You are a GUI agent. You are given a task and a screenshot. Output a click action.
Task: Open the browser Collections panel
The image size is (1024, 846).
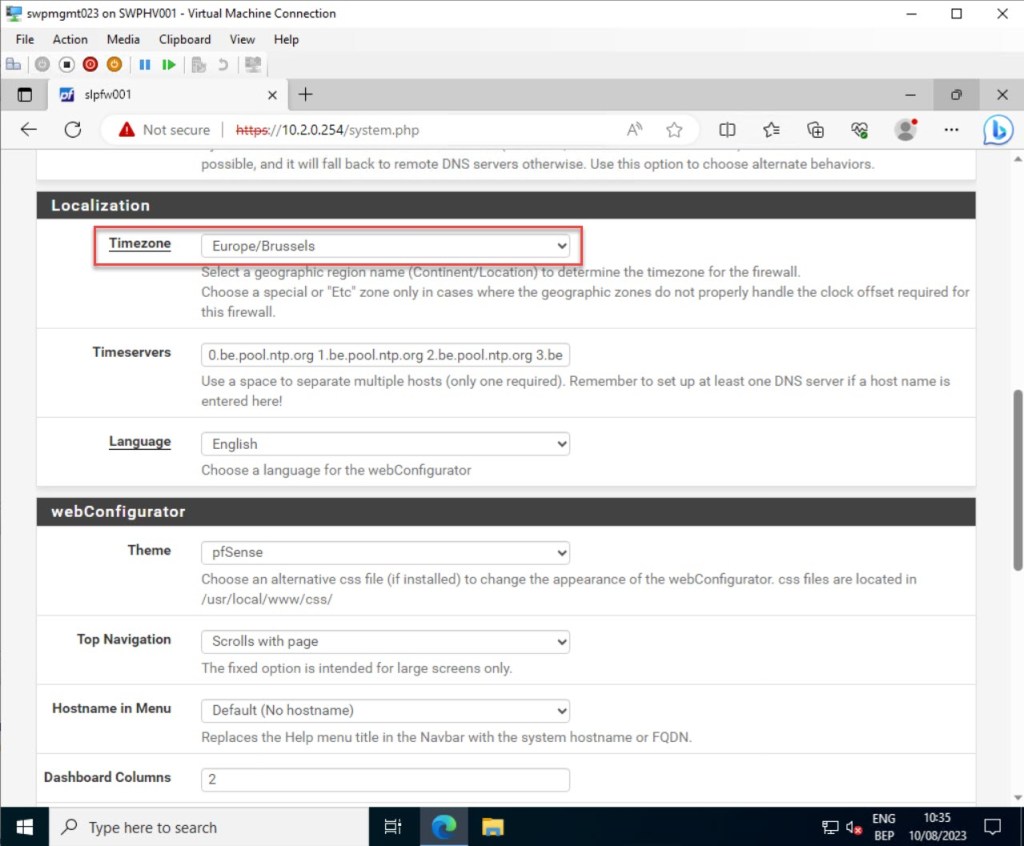815,130
